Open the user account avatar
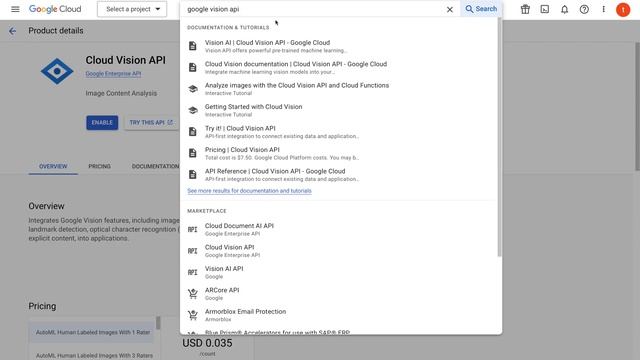The height and width of the screenshot is (360, 640). (623, 9)
